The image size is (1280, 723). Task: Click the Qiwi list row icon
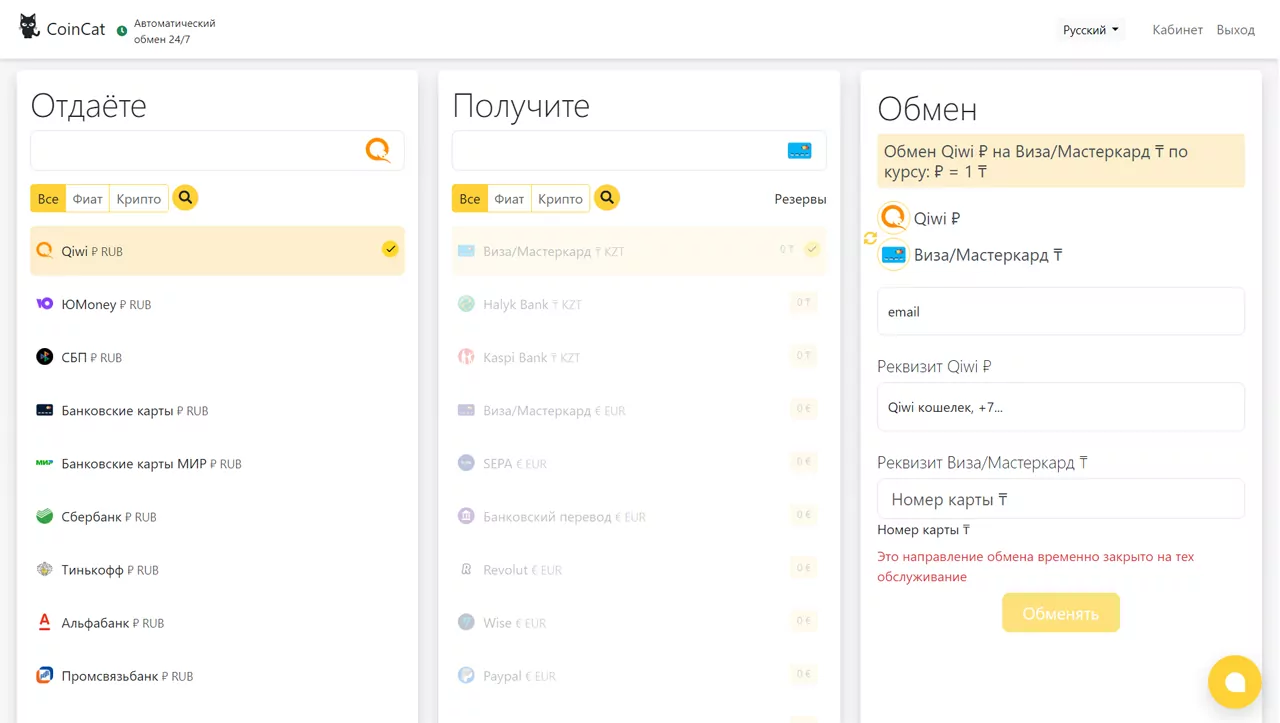click(x=44, y=251)
